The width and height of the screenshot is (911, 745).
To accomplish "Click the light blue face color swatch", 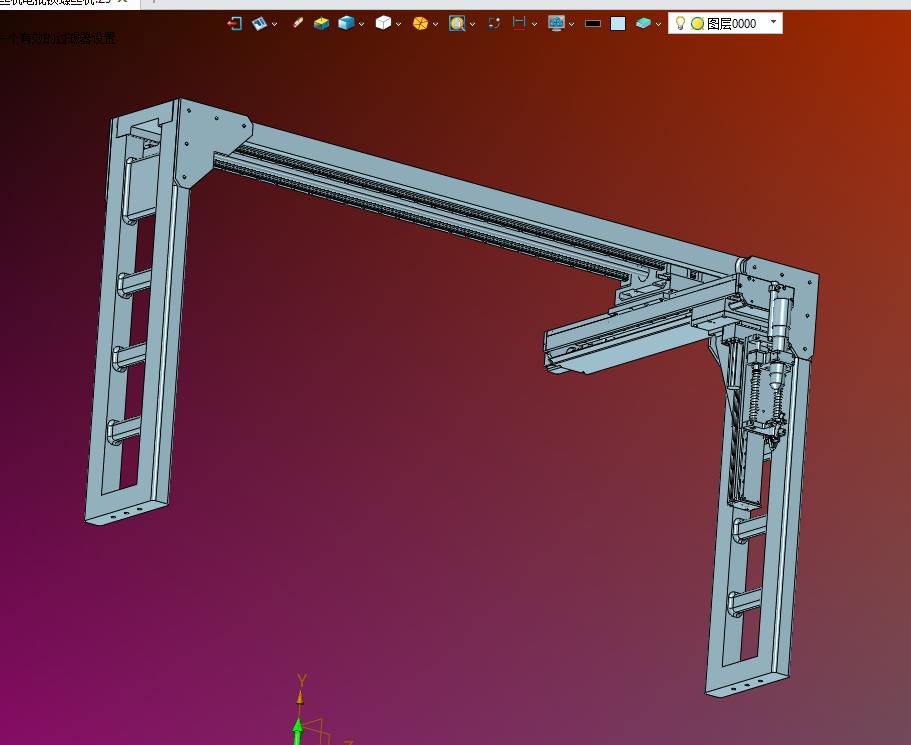I will 618,24.
